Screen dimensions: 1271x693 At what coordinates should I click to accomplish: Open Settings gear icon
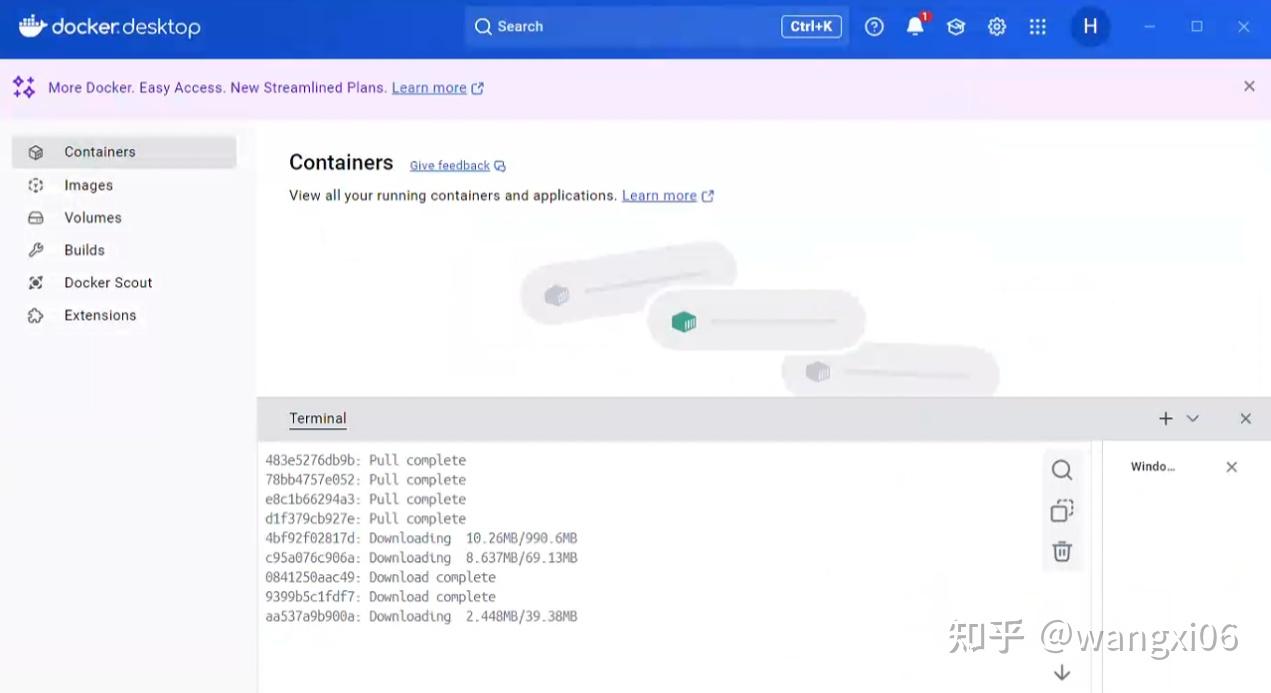(x=997, y=27)
